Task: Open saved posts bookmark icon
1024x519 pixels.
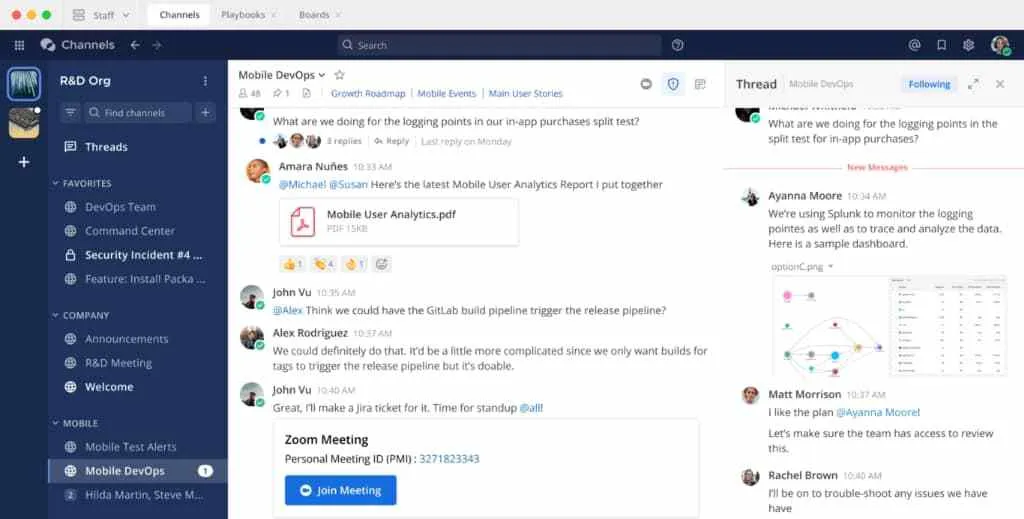Action: [941, 45]
